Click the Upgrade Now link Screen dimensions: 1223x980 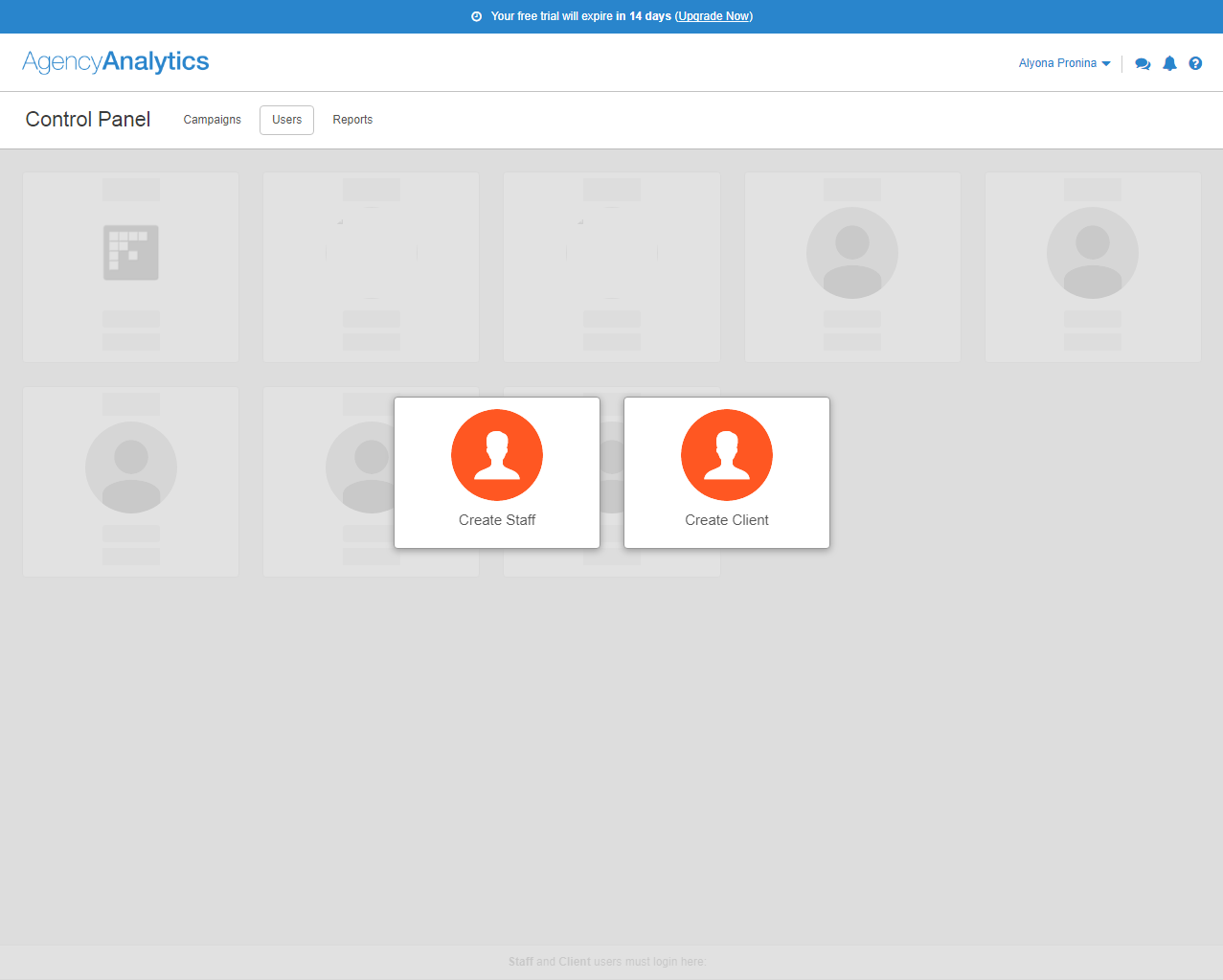click(713, 16)
